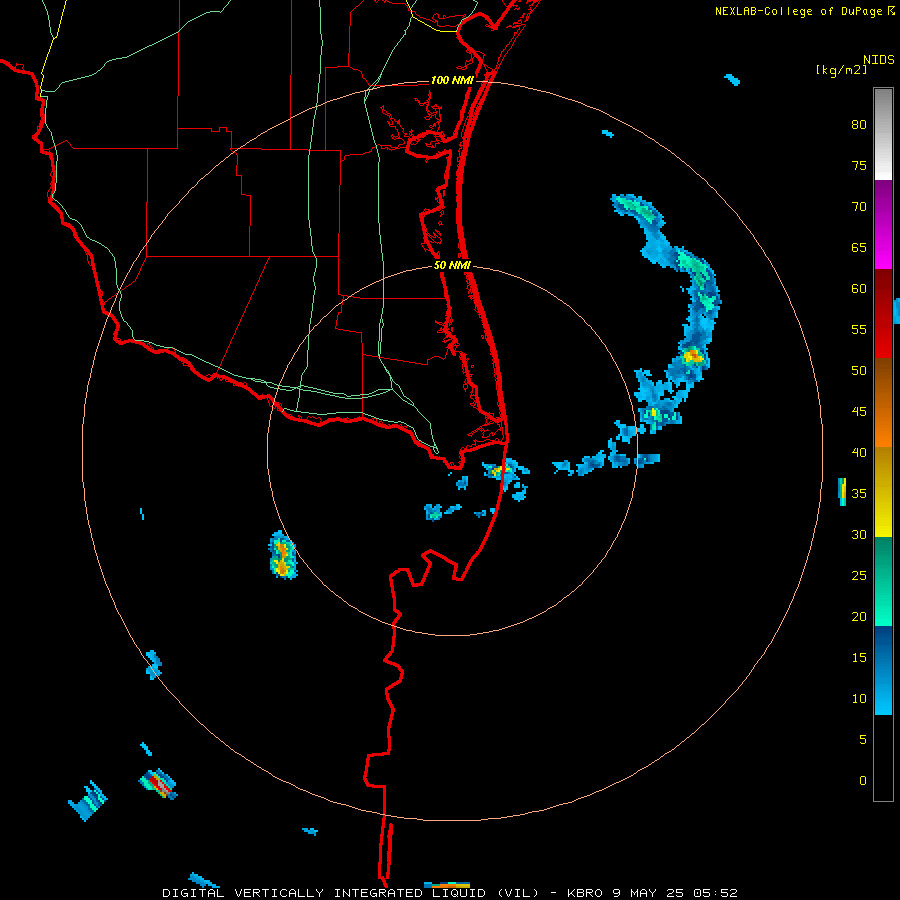Click the legend value 75
This screenshot has height=900, width=900.
coord(859,165)
